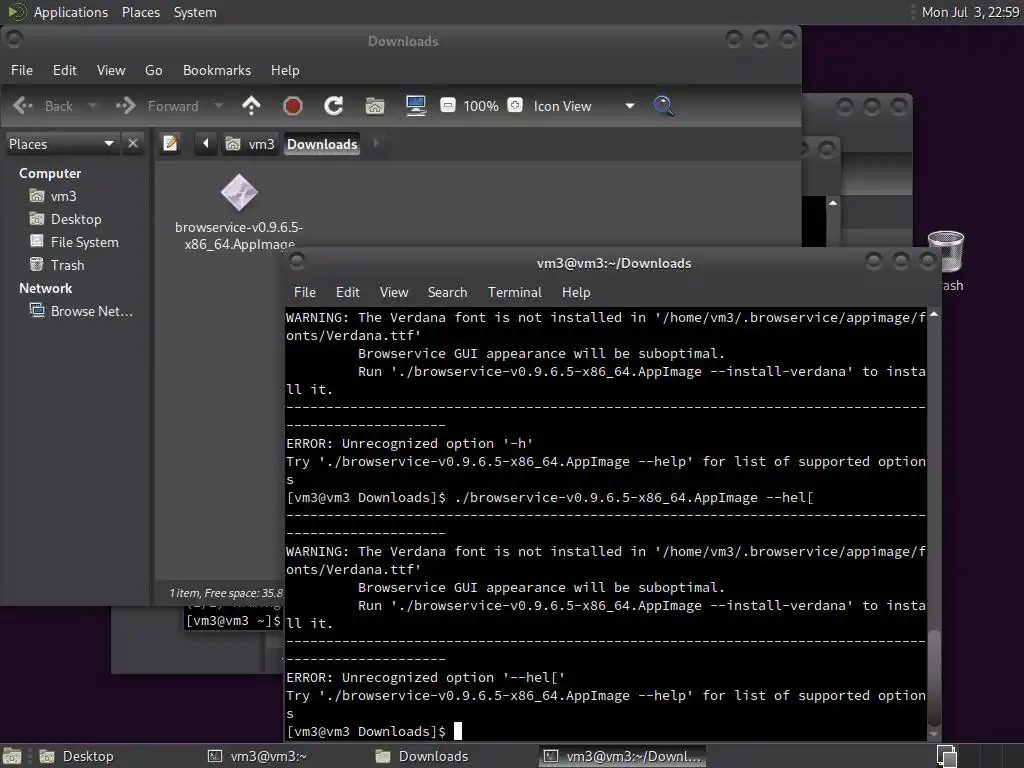Open terminal Search menu
This screenshot has height=768, width=1024.
pos(447,292)
